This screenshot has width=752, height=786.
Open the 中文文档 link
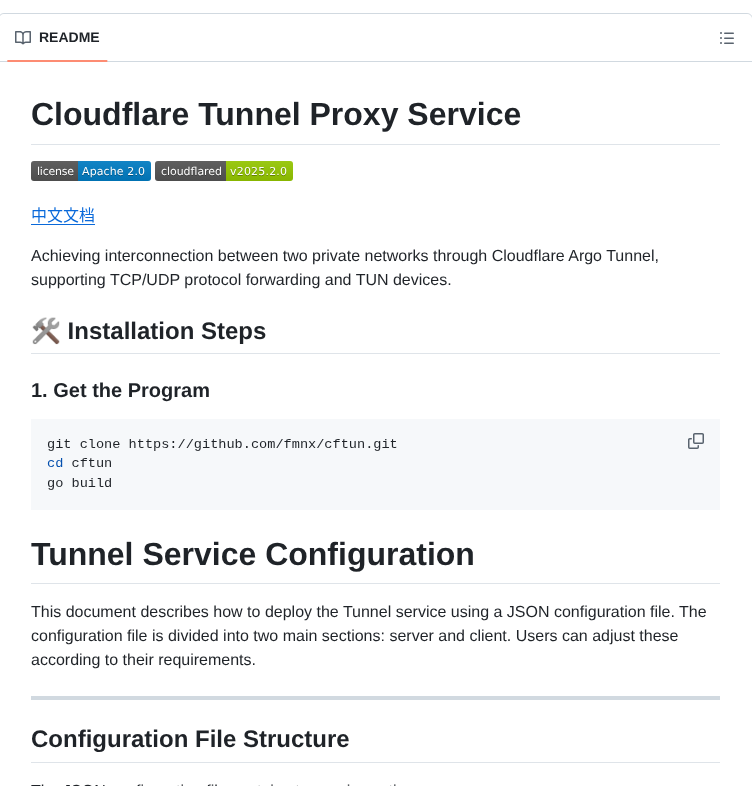click(63, 216)
